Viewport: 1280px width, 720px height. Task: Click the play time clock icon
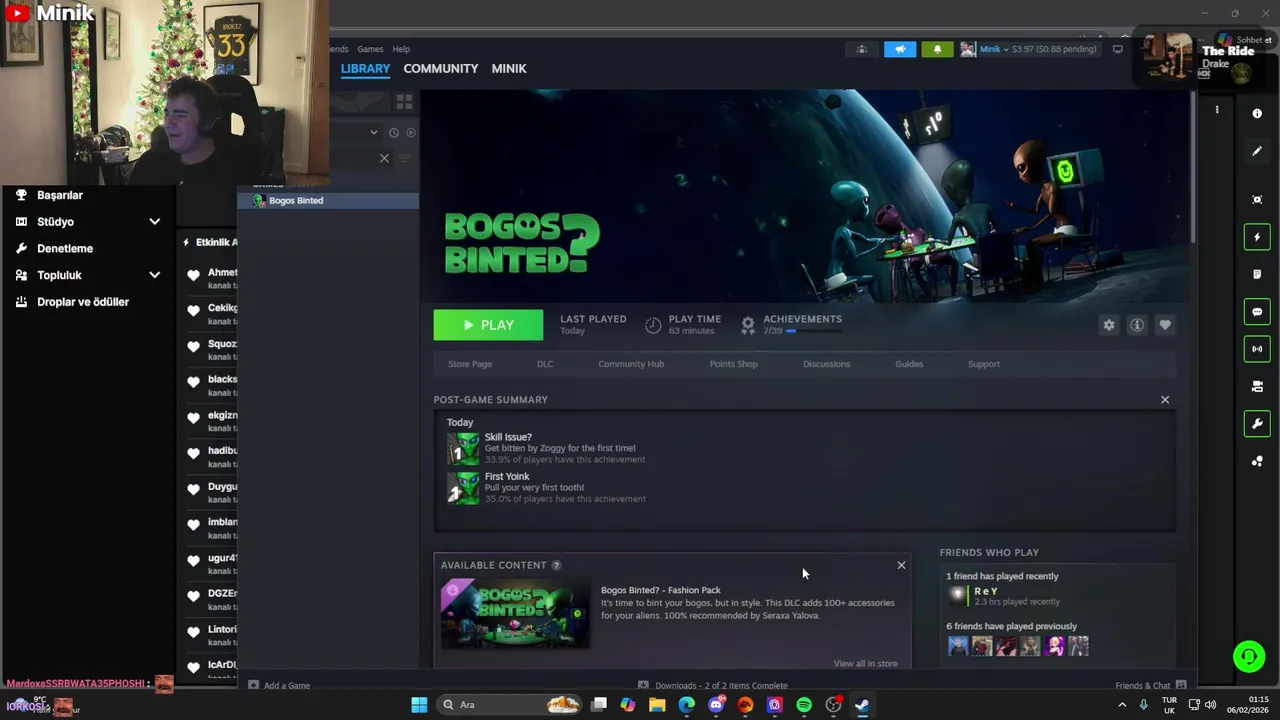[653, 325]
